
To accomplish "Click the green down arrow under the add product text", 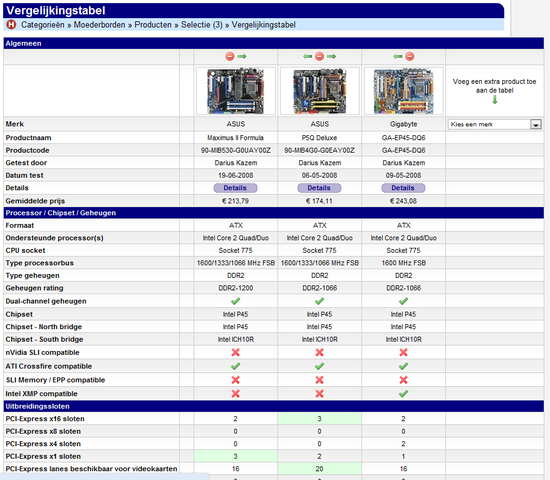I will click(495, 100).
